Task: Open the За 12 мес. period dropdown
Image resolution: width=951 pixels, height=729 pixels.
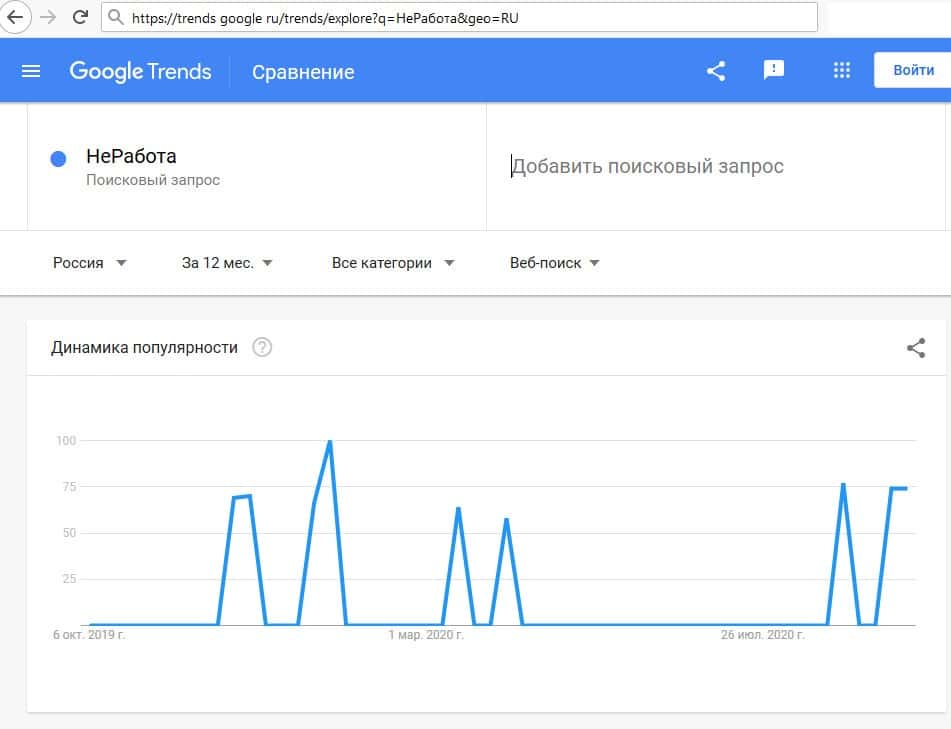Action: pyautogui.click(x=227, y=263)
